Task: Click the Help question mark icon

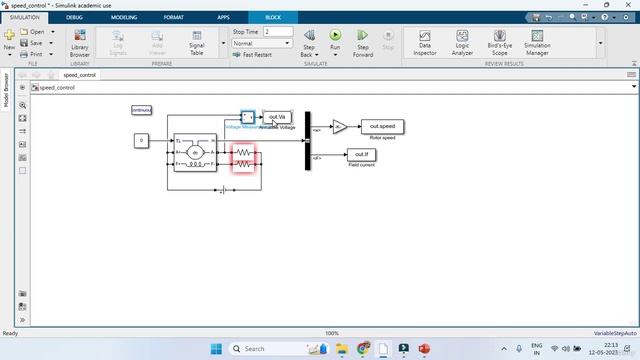Action: tap(604, 17)
